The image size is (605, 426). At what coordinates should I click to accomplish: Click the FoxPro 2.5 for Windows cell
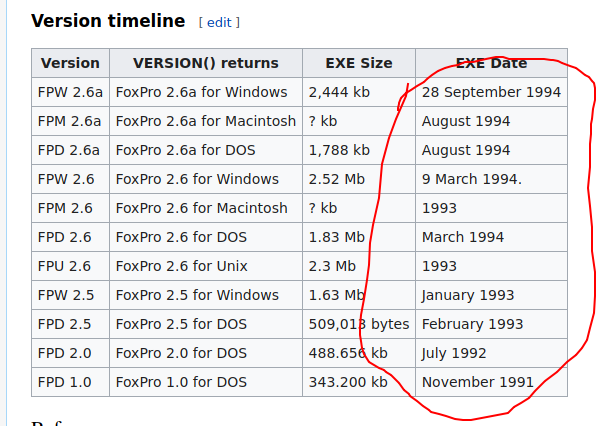pos(206,295)
